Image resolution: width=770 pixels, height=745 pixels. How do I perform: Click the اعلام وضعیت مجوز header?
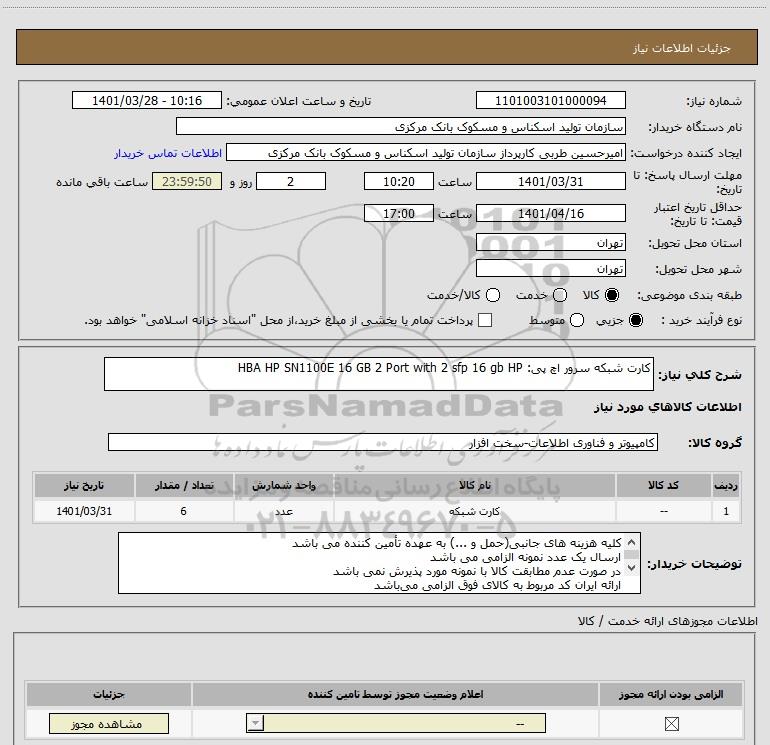395,694
